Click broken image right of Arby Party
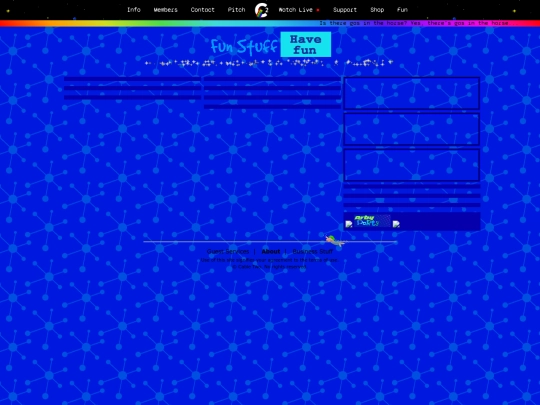This screenshot has height=405, width=540. [x=396, y=224]
